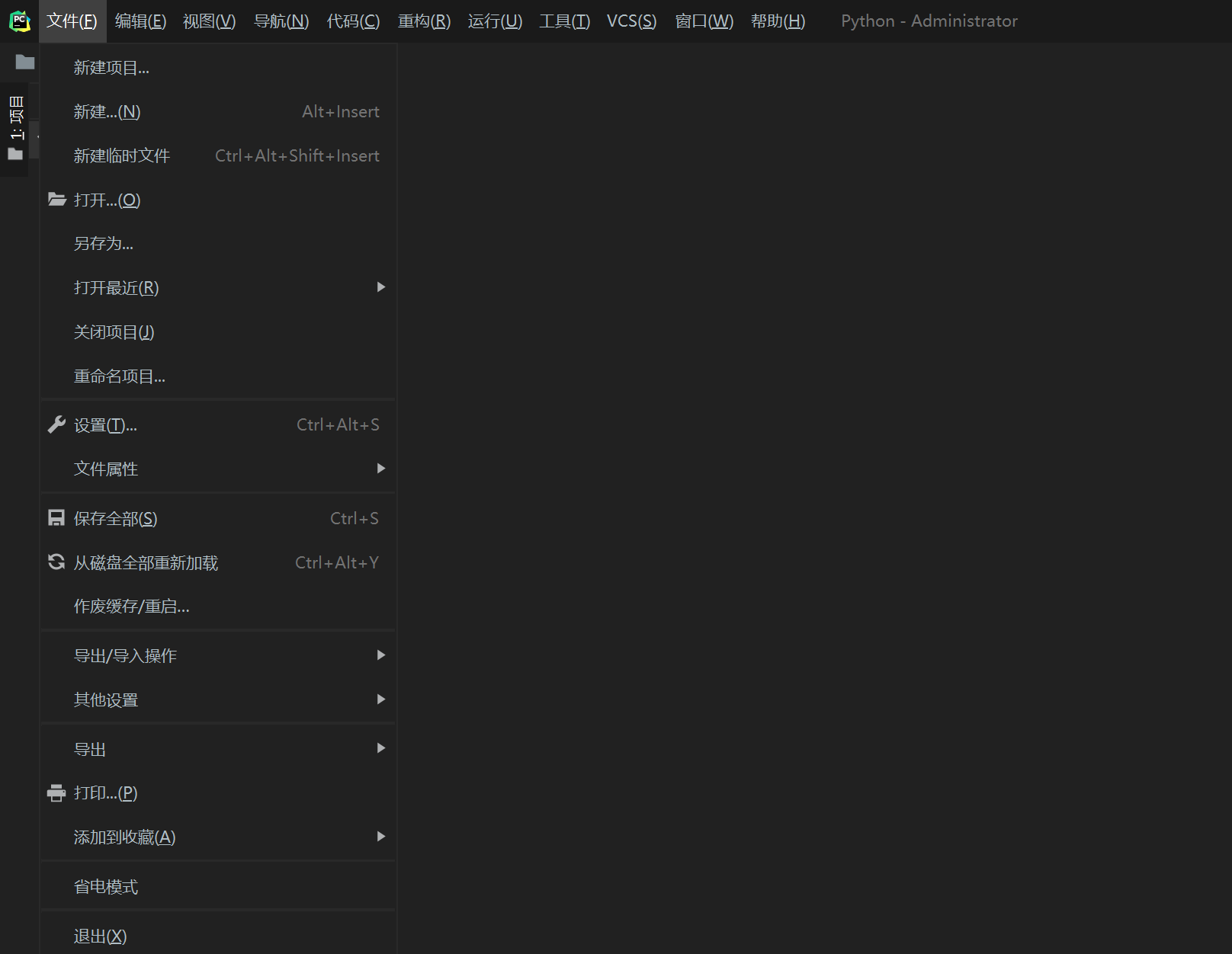Click the floppy disk save icon
1232x954 pixels.
(x=56, y=518)
